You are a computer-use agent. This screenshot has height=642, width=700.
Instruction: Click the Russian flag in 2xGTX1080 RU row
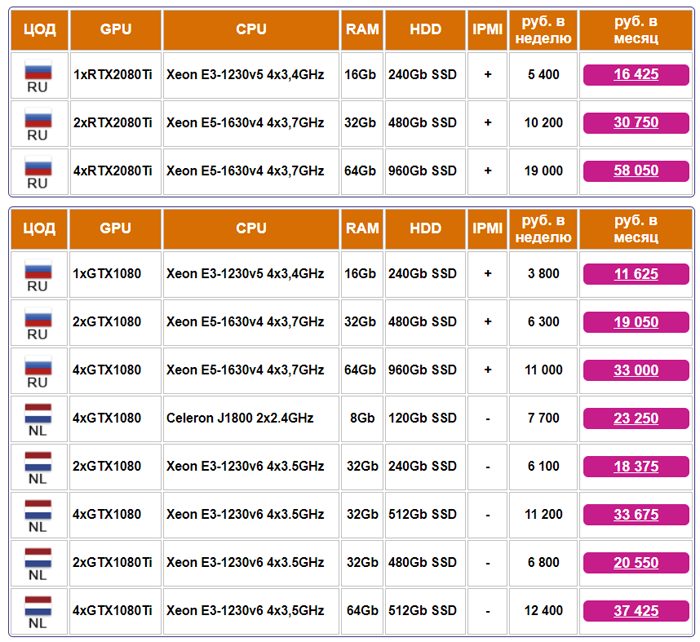38,317
